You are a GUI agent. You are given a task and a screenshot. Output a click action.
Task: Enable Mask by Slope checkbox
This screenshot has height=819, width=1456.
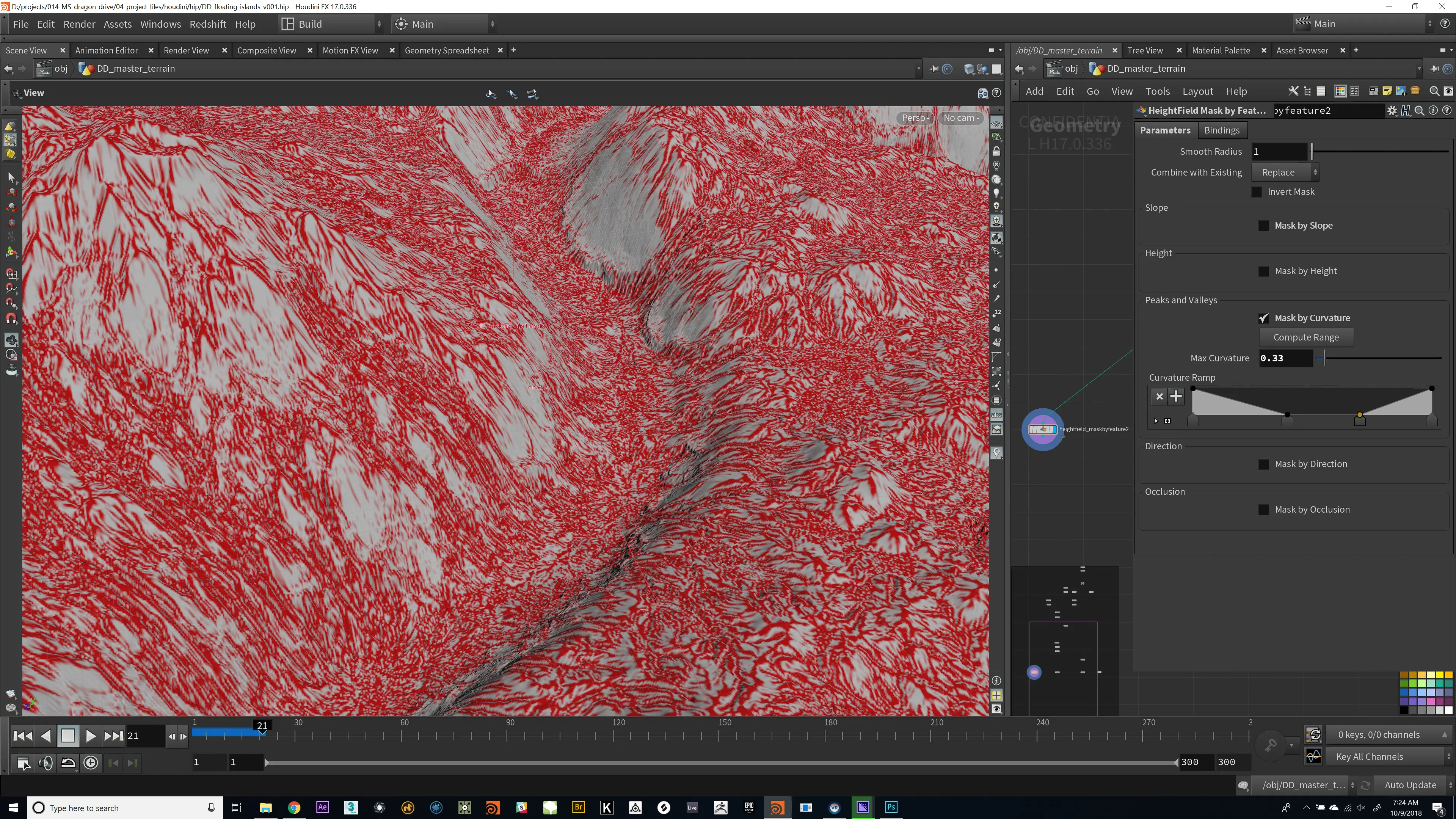point(1264,226)
